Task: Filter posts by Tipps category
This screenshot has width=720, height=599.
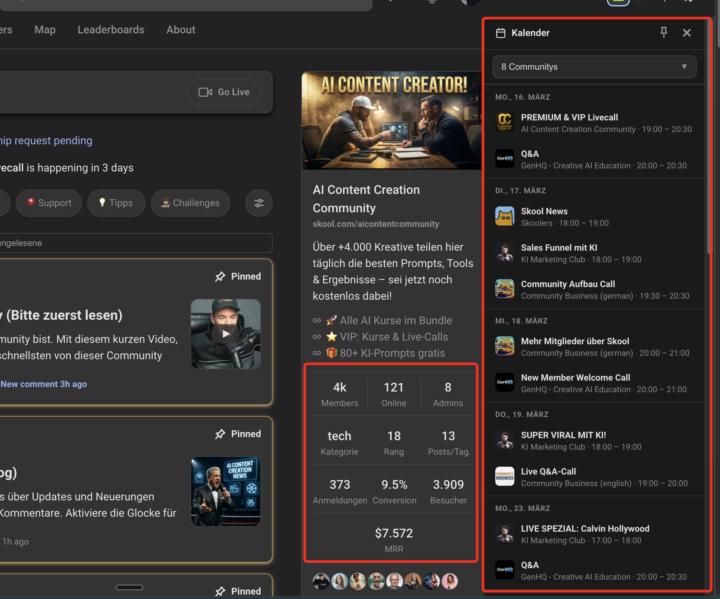Action: pyautogui.click(x=116, y=203)
